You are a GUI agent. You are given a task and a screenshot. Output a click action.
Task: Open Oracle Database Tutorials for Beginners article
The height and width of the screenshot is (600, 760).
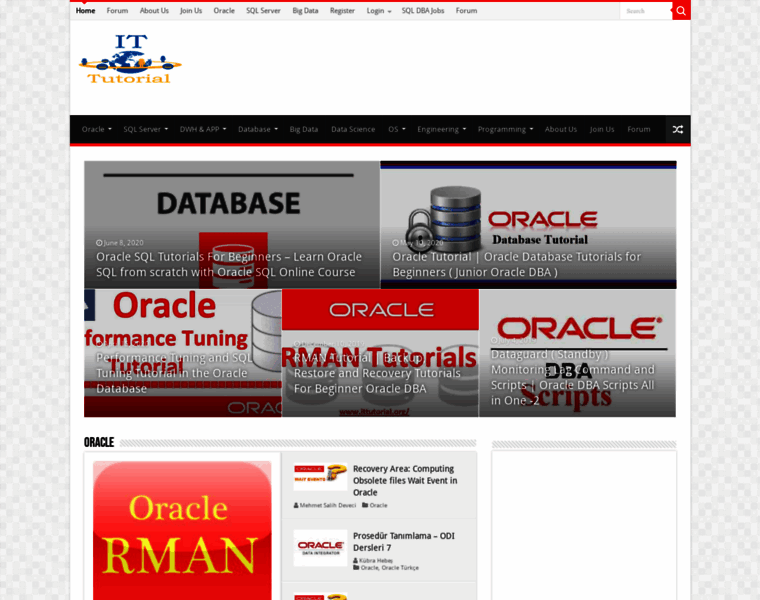(517, 265)
